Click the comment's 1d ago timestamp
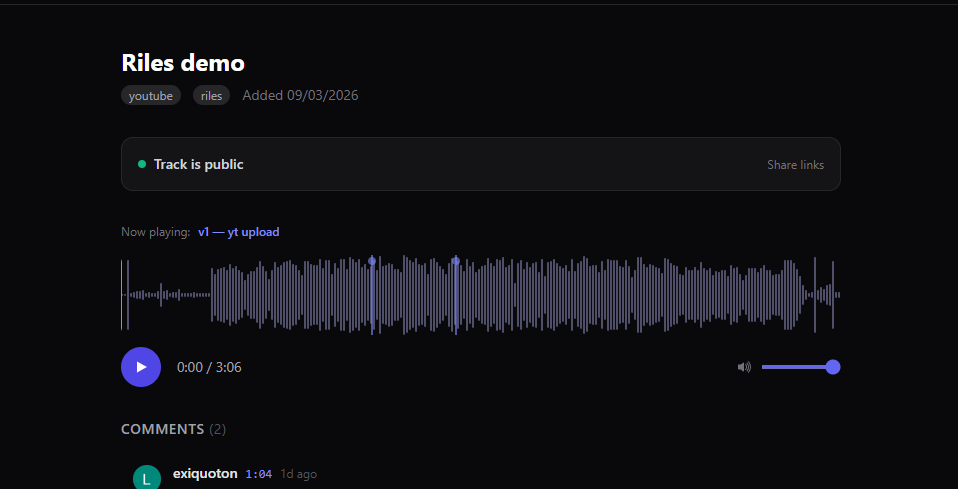This screenshot has height=489, width=958. pyautogui.click(x=299, y=474)
